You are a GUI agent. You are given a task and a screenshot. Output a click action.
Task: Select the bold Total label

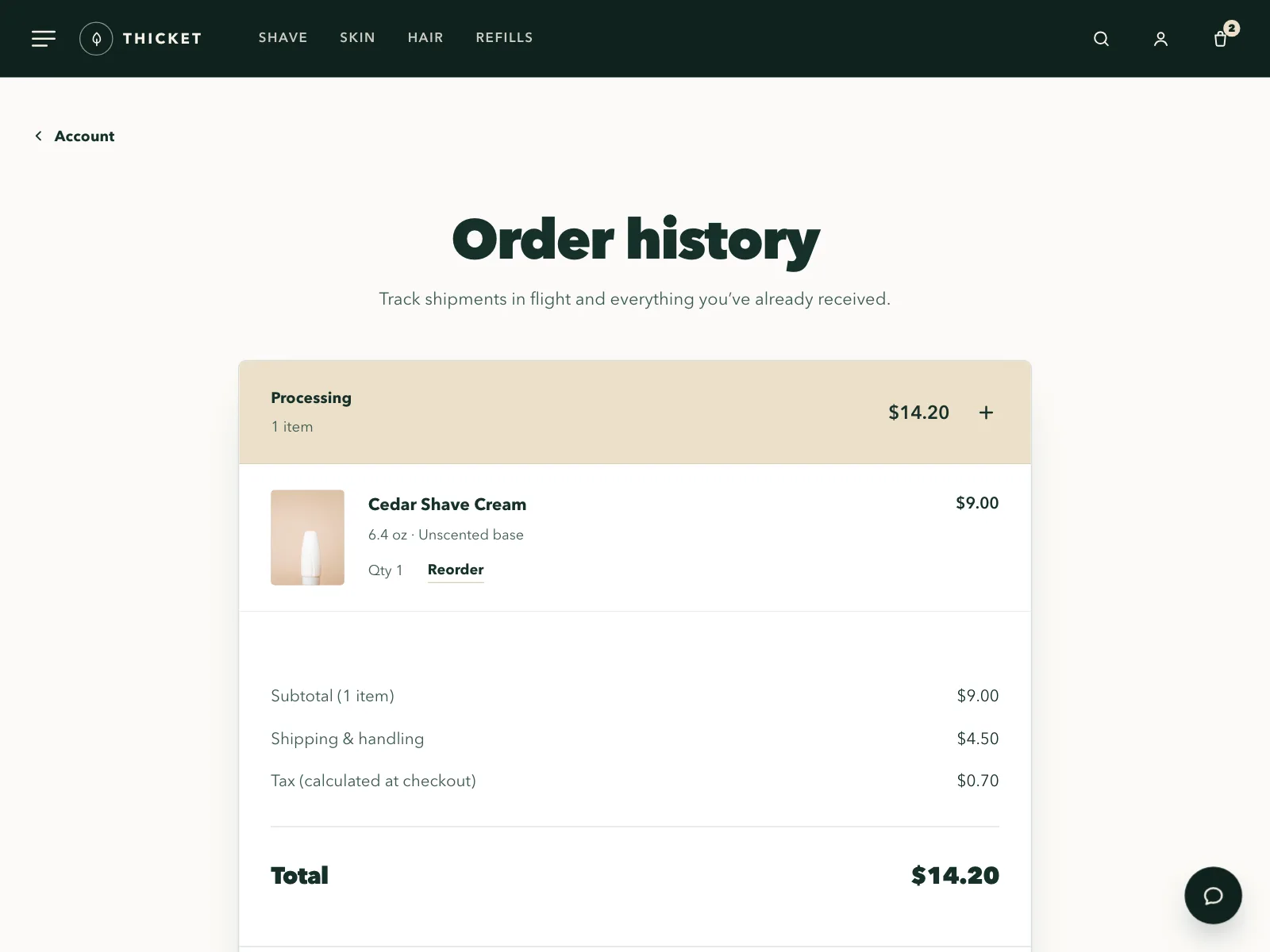[x=299, y=875]
